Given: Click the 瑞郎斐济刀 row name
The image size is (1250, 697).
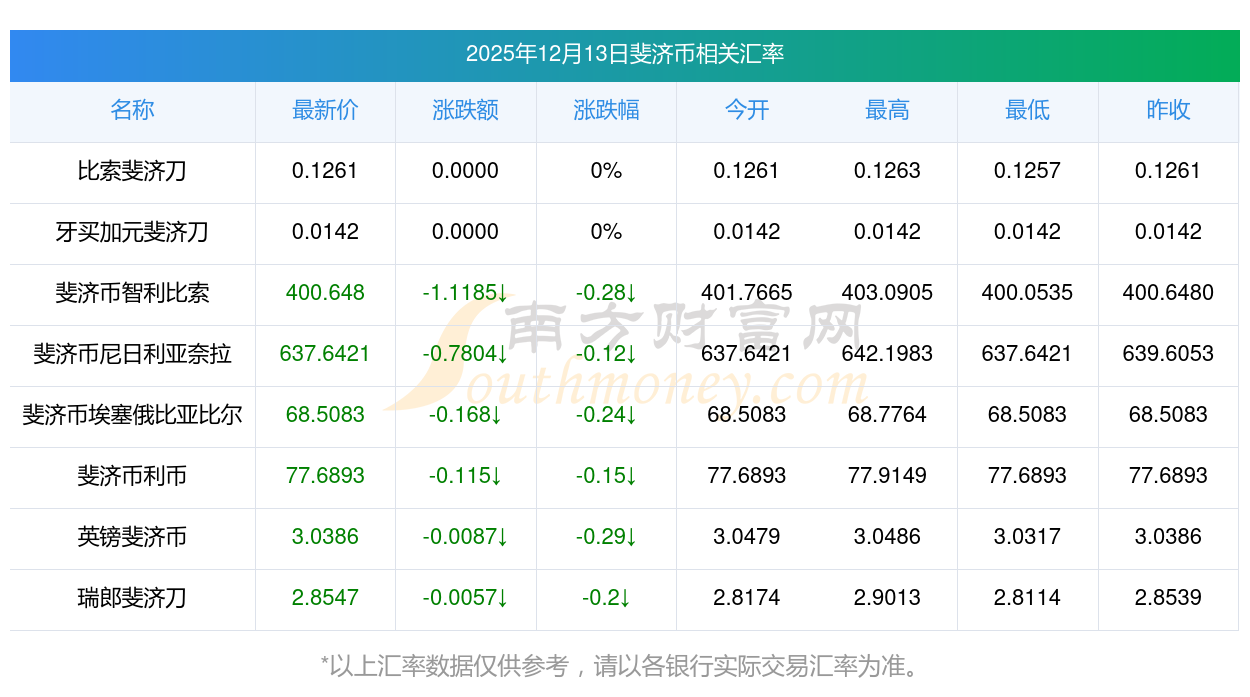Looking at the screenshot, I should click(x=132, y=598).
